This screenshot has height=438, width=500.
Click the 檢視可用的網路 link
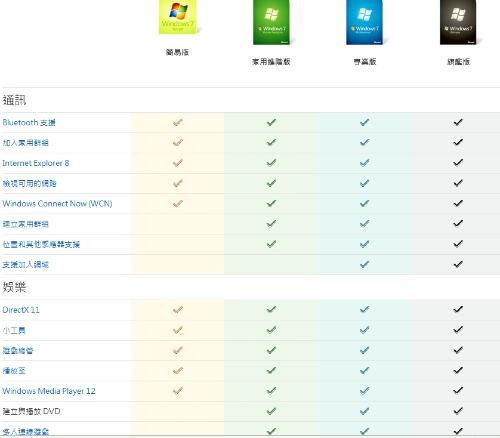coord(29,183)
